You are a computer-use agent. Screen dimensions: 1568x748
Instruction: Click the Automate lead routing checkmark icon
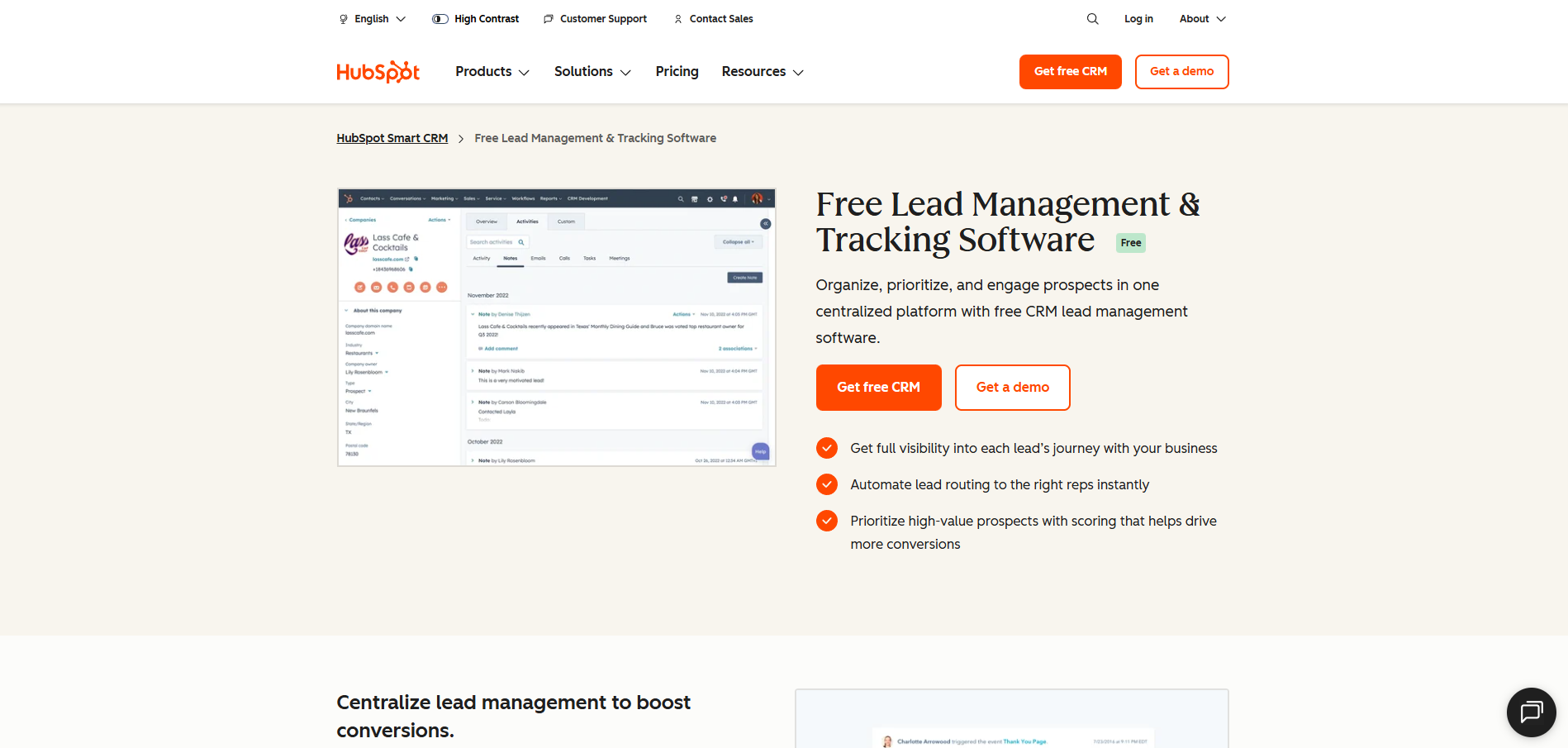coord(827,484)
